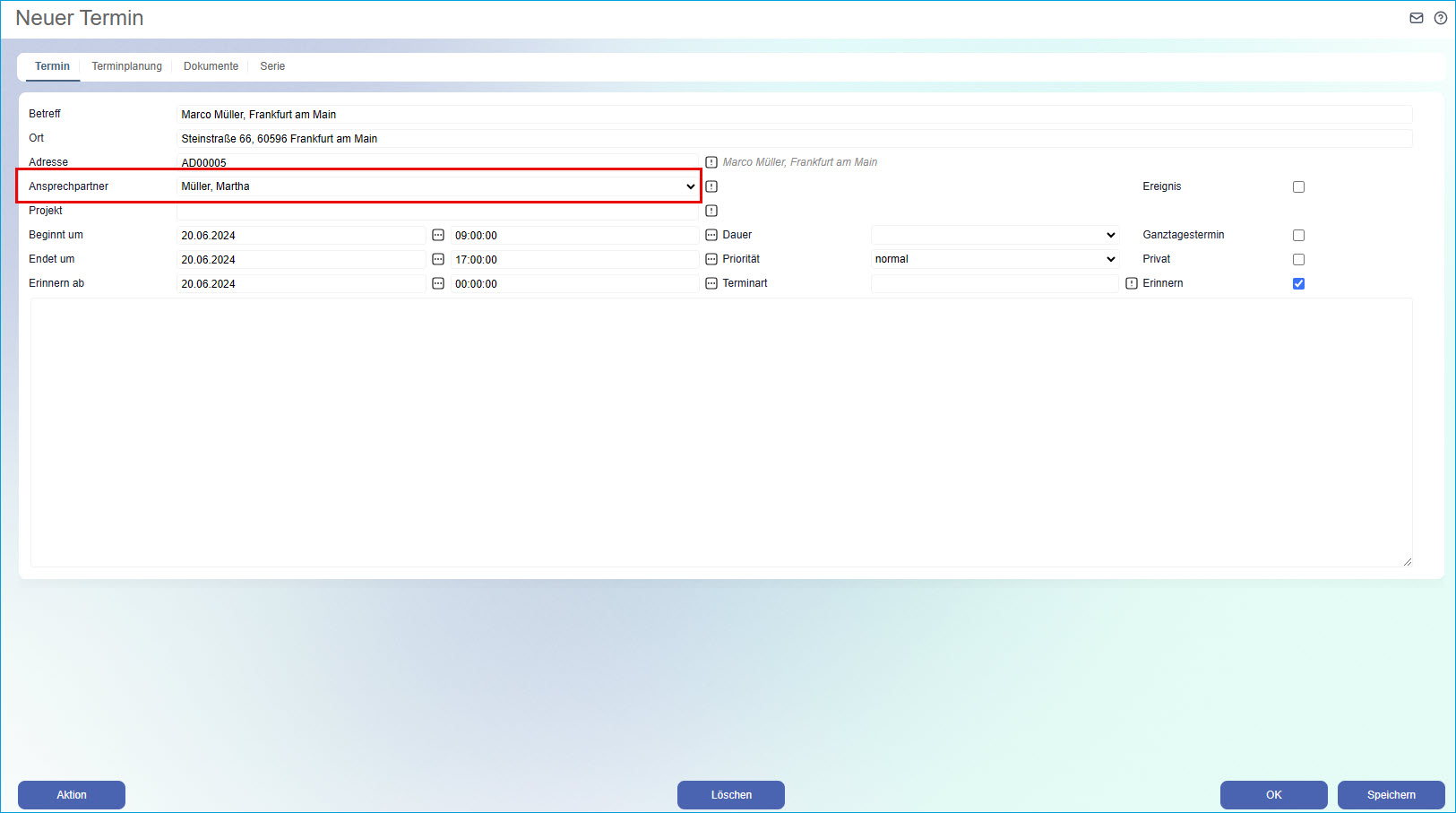This screenshot has height=813, width=1456.
Task: Click the Erinnern ab date field 20.06.2024
Action: pyautogui.click(x=301, y=283)
